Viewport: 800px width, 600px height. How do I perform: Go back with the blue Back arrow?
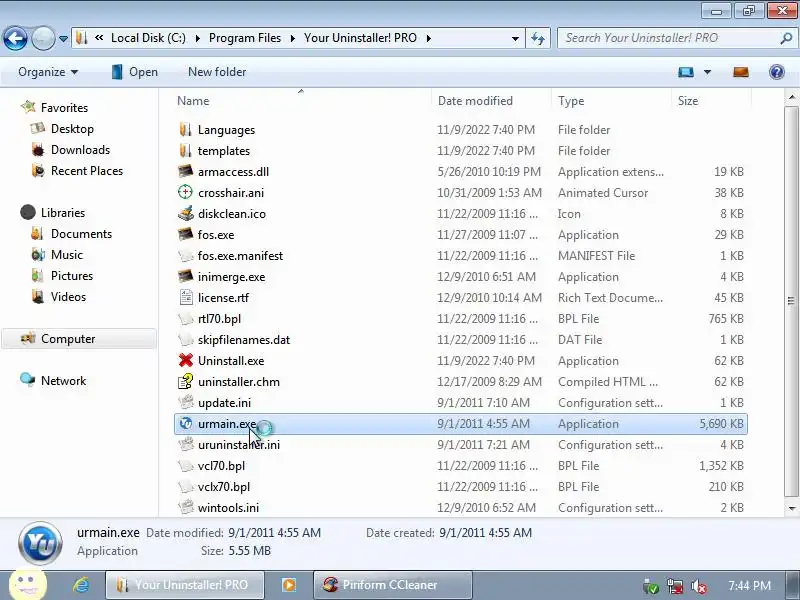(x=15, y=38)
